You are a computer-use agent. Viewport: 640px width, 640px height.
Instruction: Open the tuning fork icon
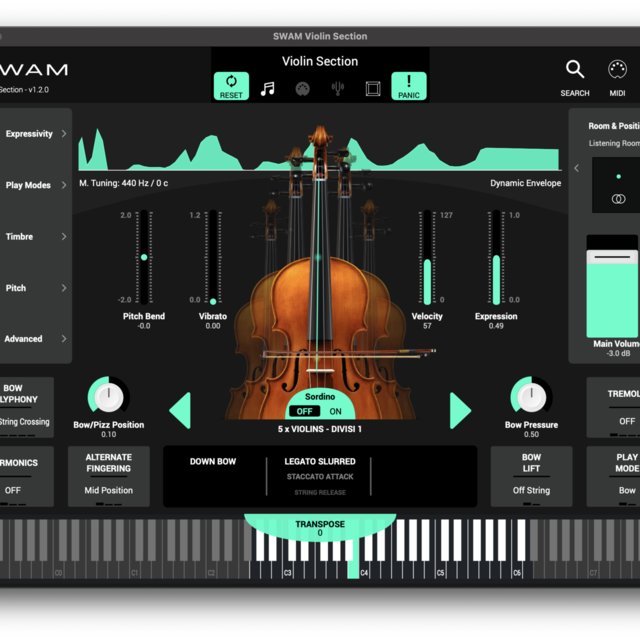point(338,88)
